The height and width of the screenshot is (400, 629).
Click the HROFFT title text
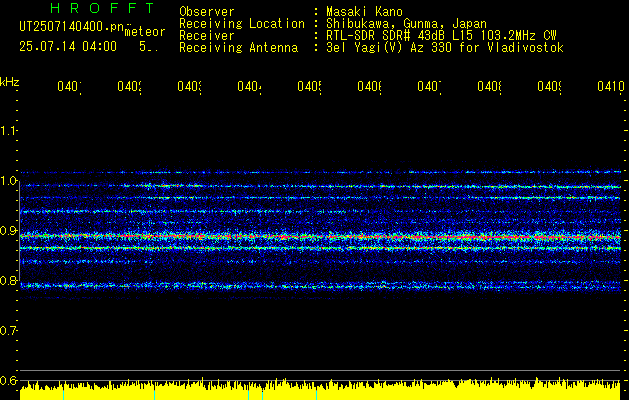point(102,8)
